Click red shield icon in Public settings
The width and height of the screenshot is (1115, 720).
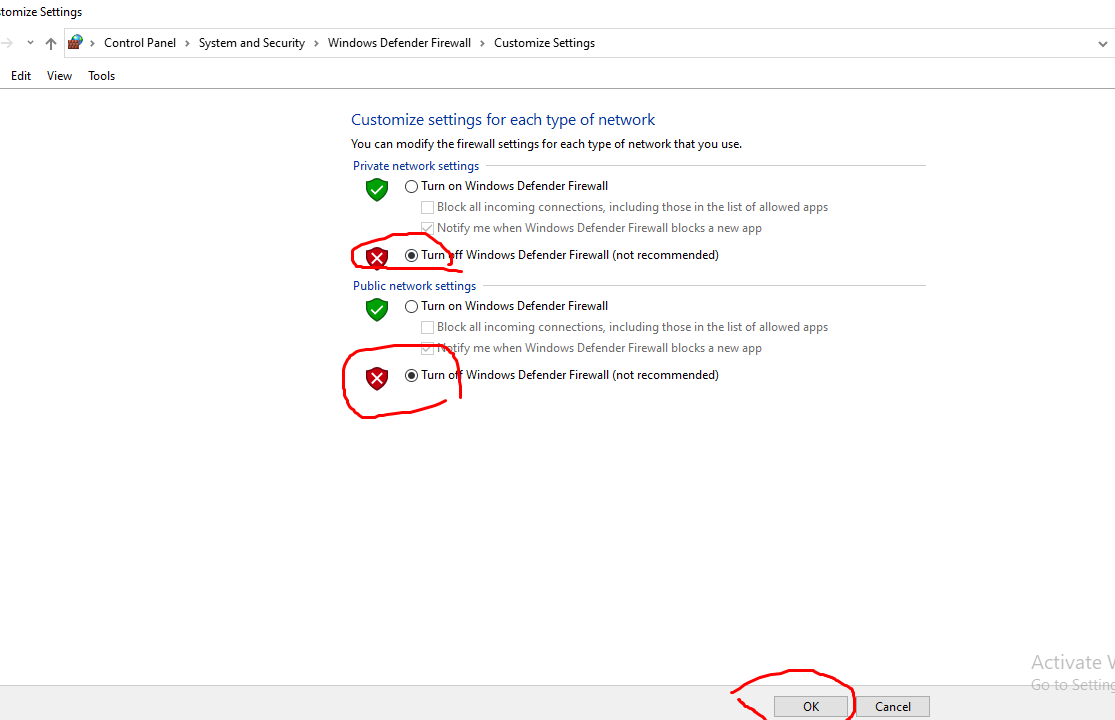click(377, 378)
